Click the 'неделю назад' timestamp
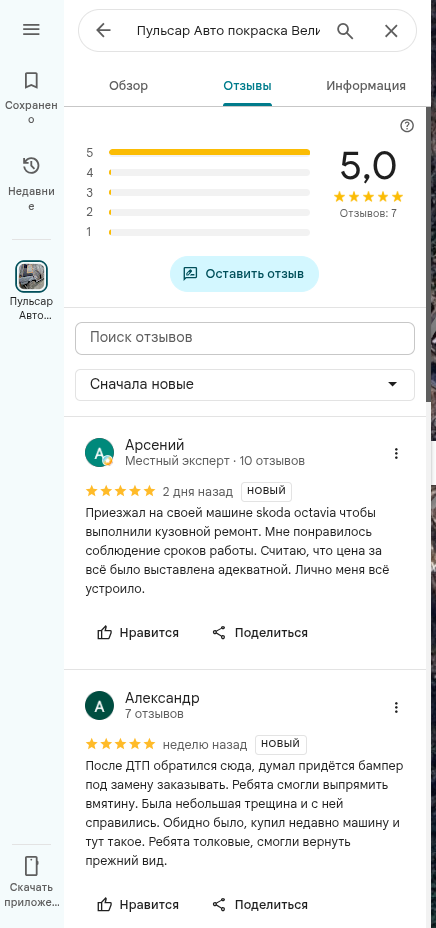The height and width of the screenshot is (928, 436). [205, 745]
